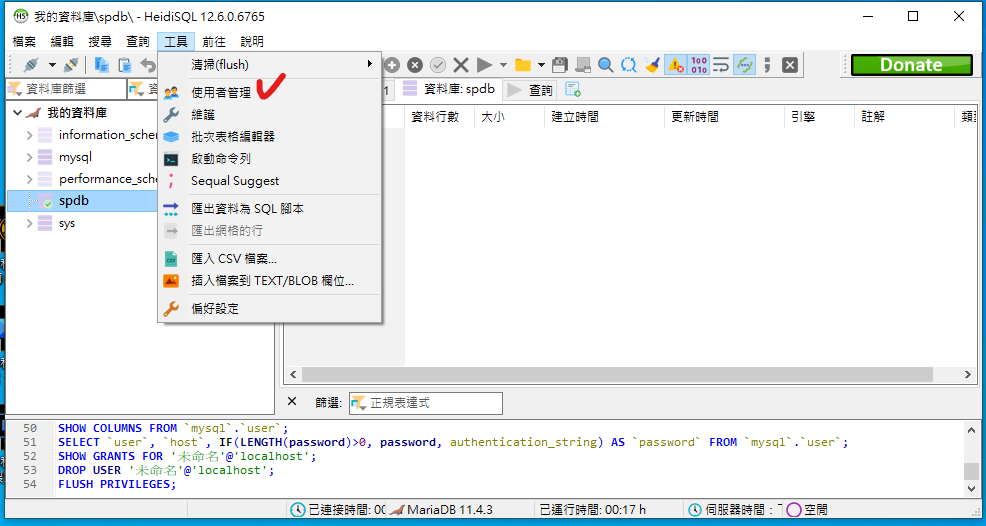Viewport: 986px width, 526px height.
Task: Open a new query tab with the plus icon
Action: click(x=573, y=90)
